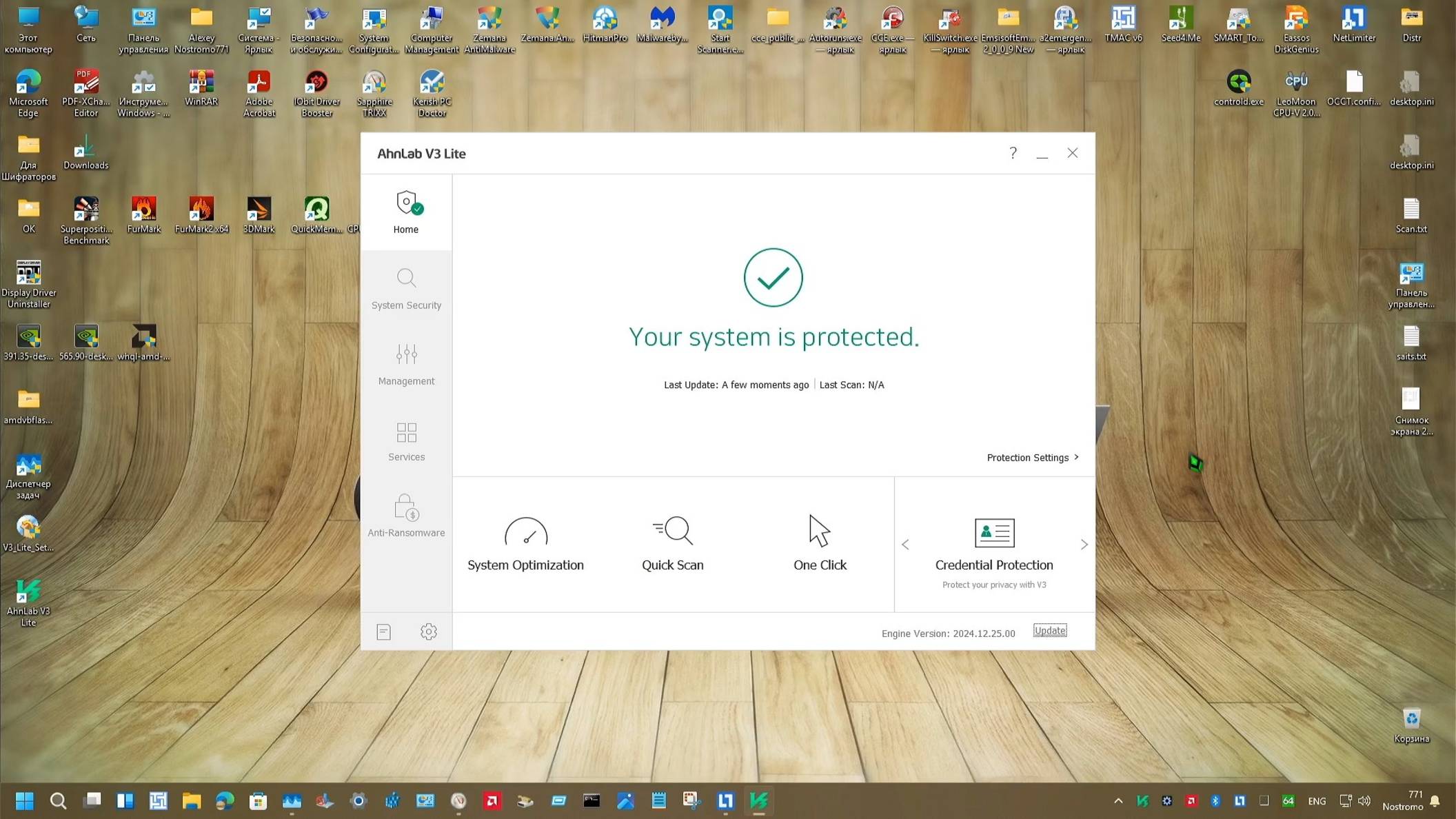This screenshot has height=819, width=1456.
Task: Expand hidden system tray icons
Action: point(1118,800)
